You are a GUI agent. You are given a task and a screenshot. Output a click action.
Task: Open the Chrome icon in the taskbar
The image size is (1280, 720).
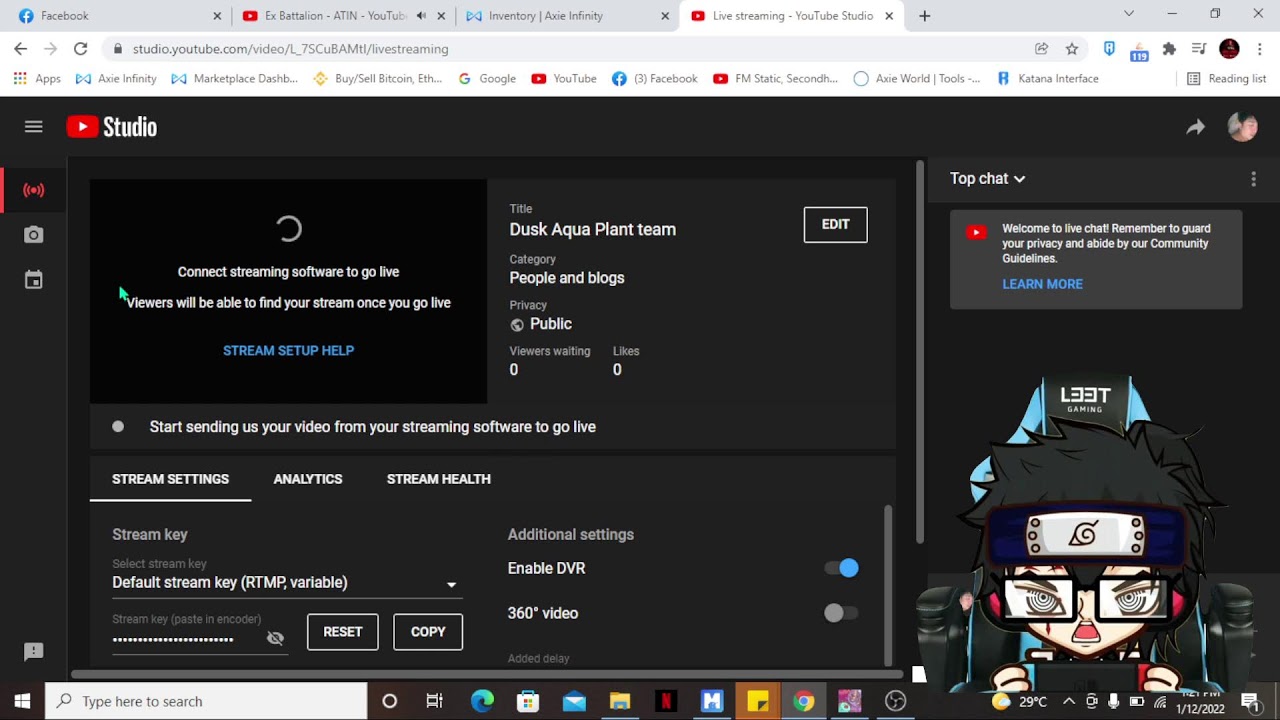(803, 701)
